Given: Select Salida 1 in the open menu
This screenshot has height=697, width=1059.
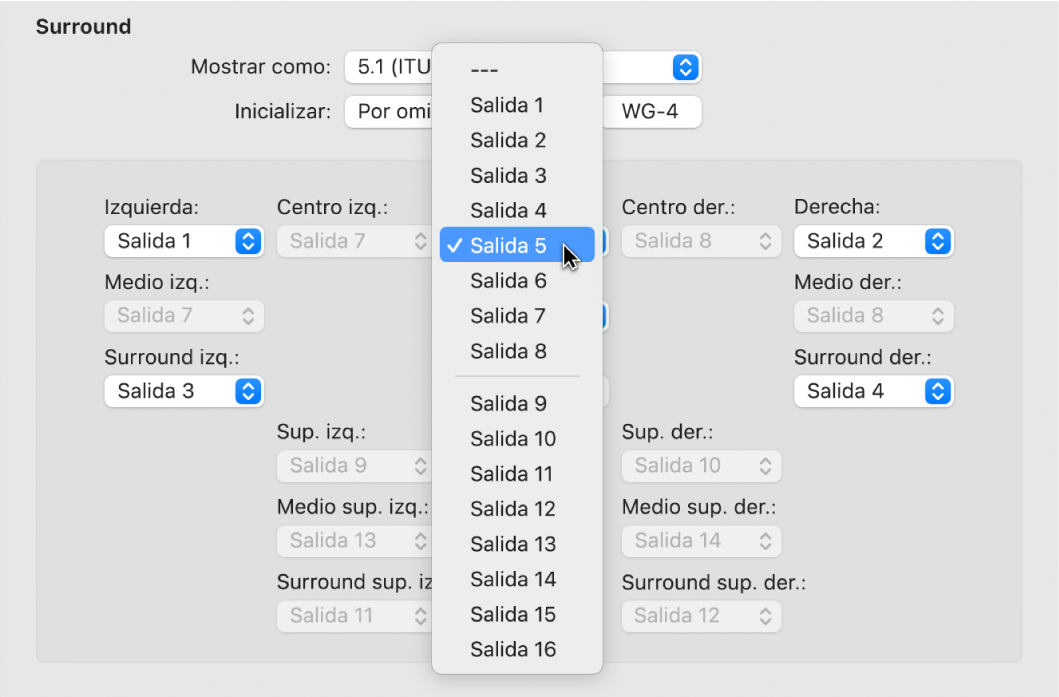Looking at the screenshot, I should (x=507, y=105).
